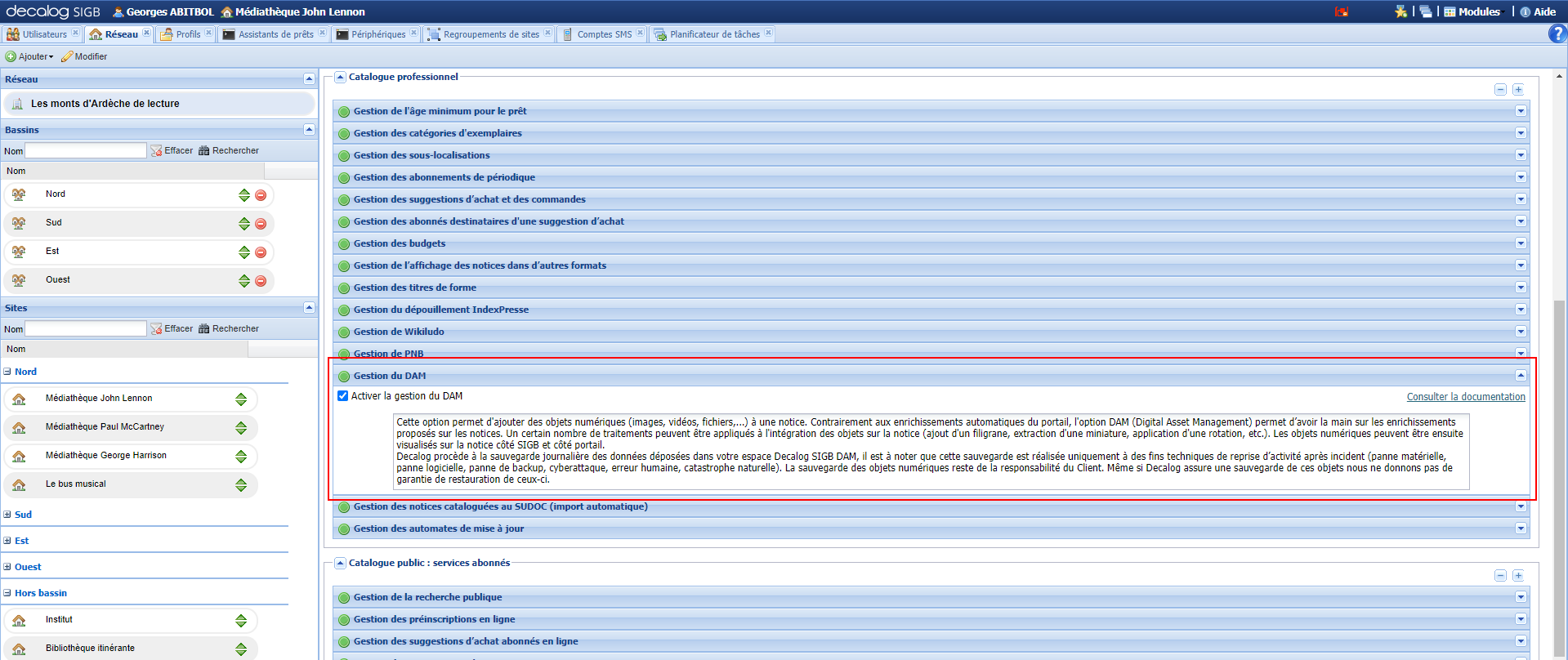This screenshot has width=1568, height=660.
Task: Expand Gestion des titres de forme arrow
Action: pos(1521,288)
